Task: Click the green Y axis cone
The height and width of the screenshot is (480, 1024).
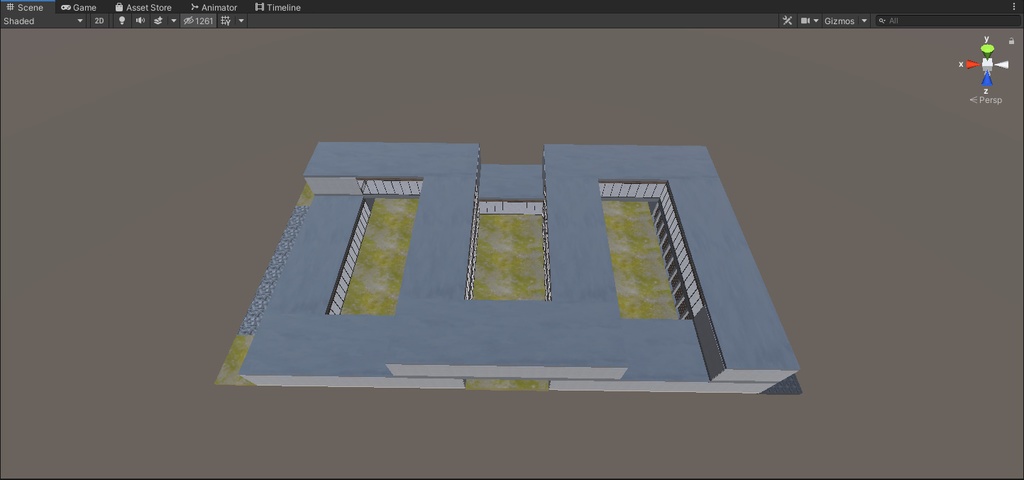Action: (x=987, y=50)
